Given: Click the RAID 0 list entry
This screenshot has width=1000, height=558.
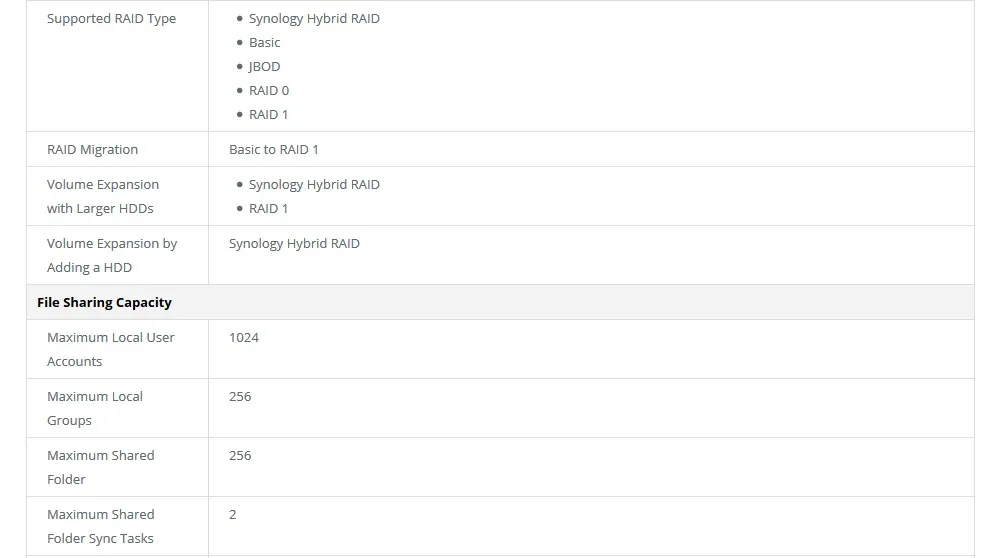Looking at the screenshot, I should [268, 91].
